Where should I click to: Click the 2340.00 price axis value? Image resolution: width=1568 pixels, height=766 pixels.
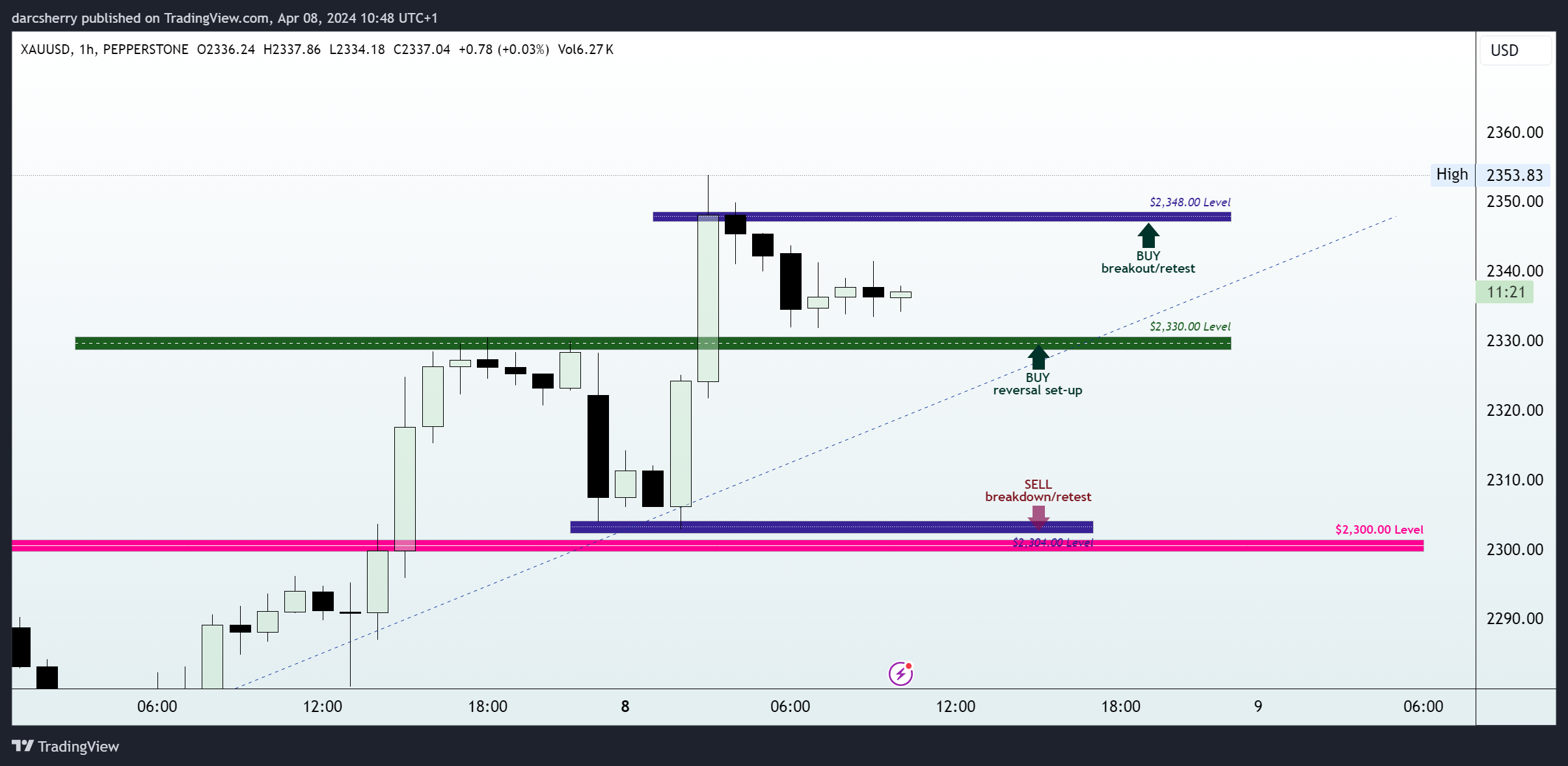point(1515,271)
